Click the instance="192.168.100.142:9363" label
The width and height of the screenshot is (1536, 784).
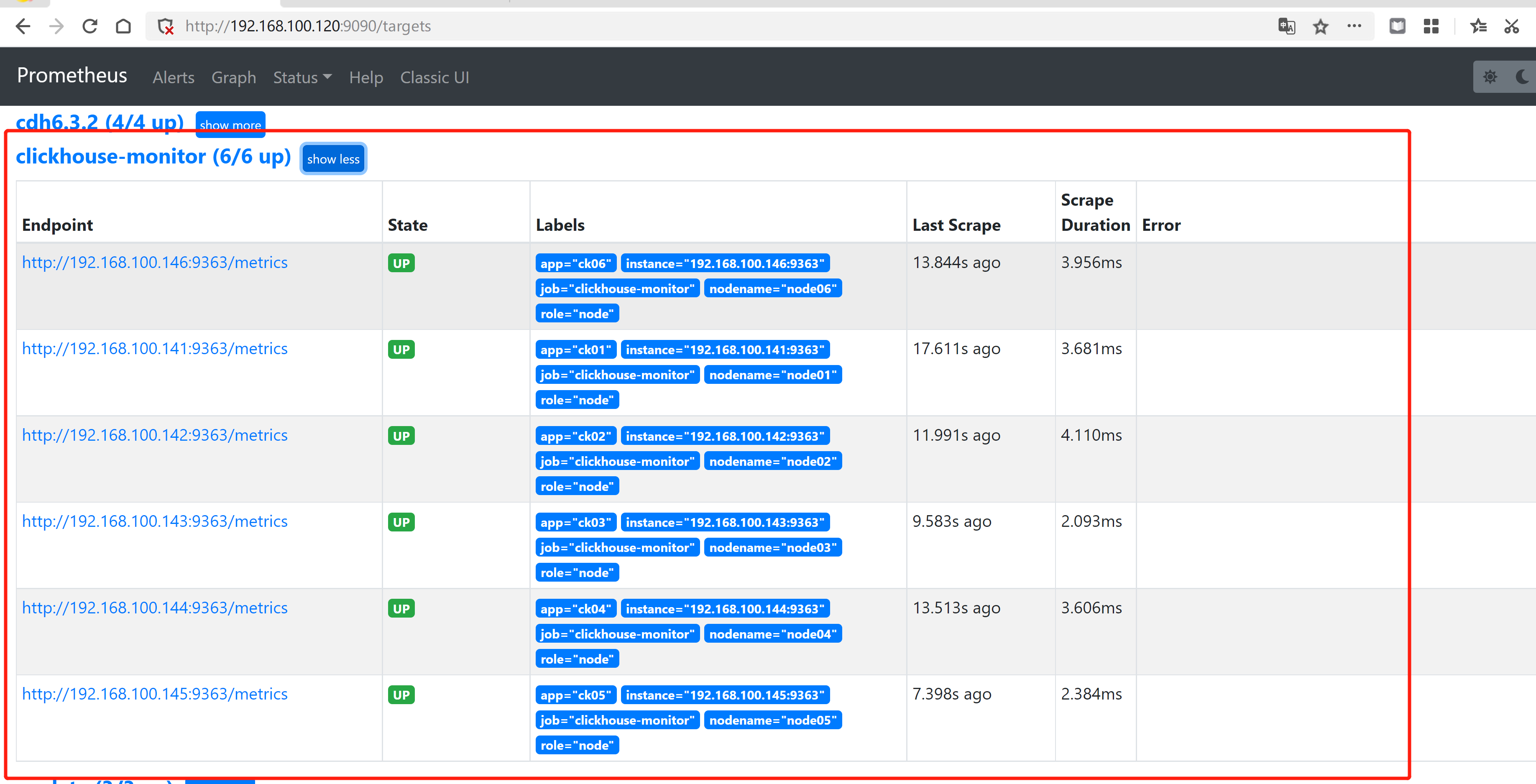tap(725, 436)
